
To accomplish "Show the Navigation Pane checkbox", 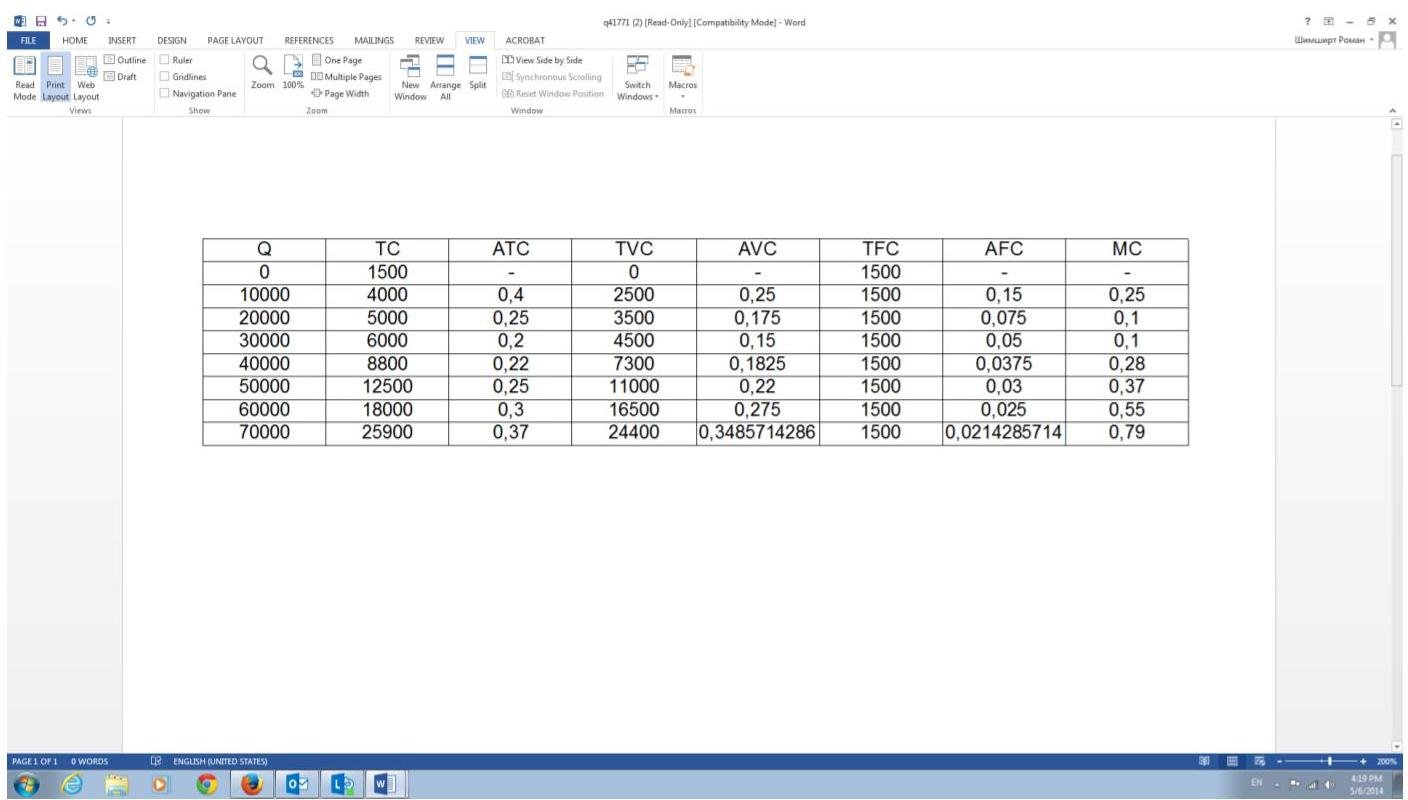I will click(164, 94).
